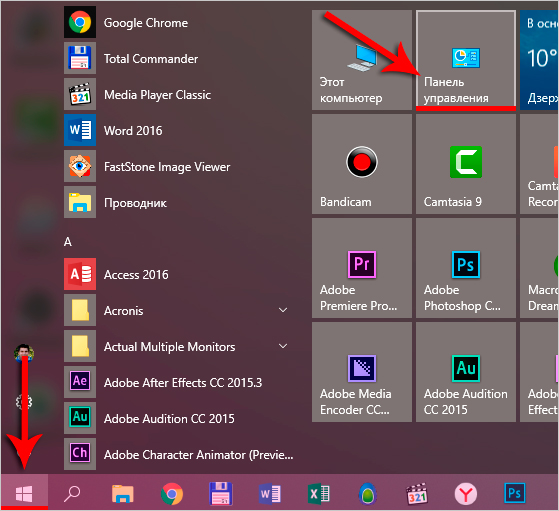
Task: Launch Adobe Audition CC 2015 in app list
Action: click(178, 418)
